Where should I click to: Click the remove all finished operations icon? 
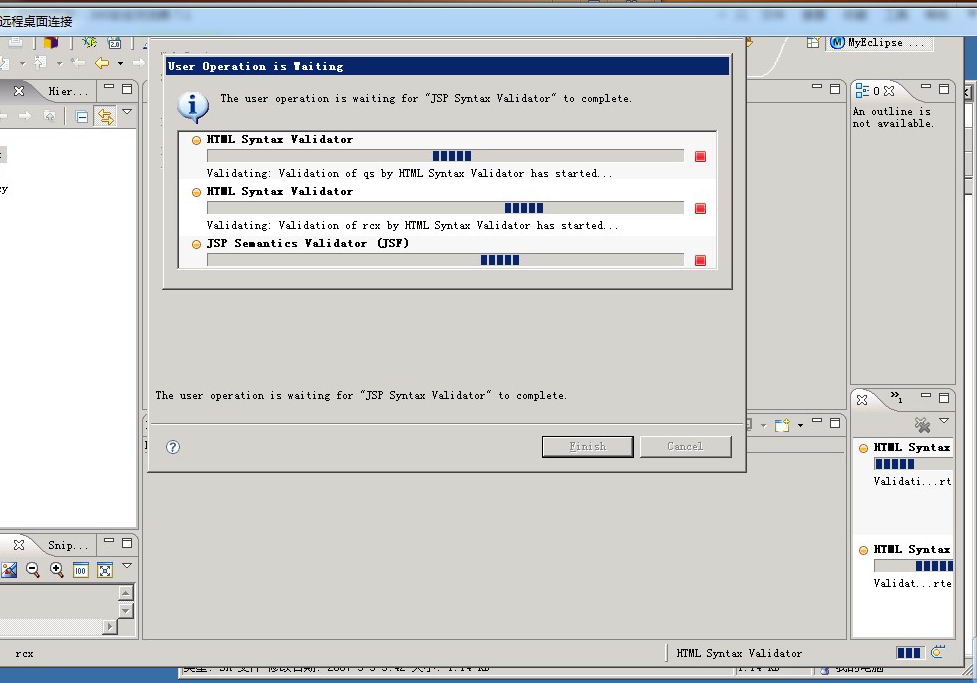point(922,425)
